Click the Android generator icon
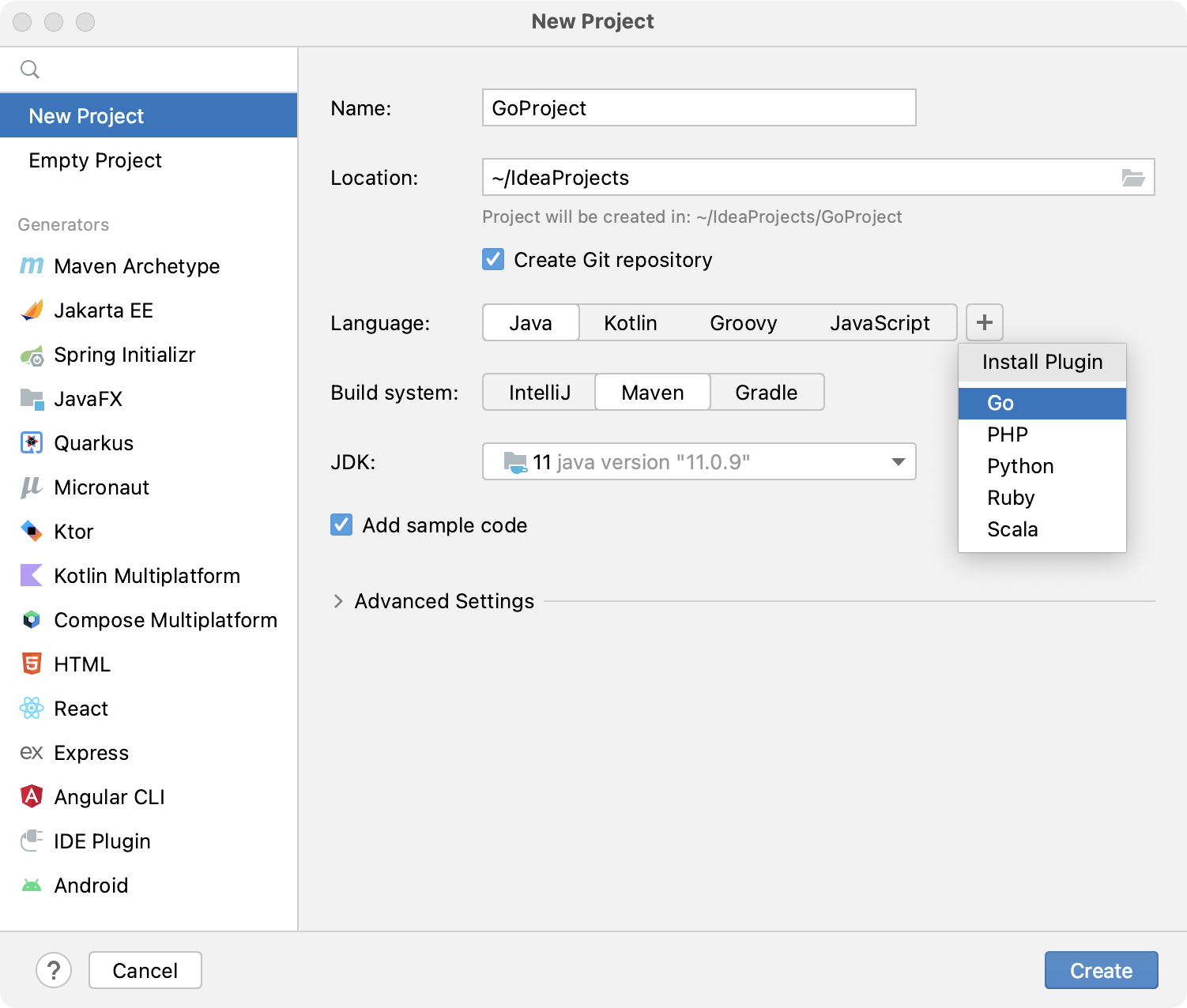Image resolution: width=1187 pixels, height=1008 pixels. [32, 886]
